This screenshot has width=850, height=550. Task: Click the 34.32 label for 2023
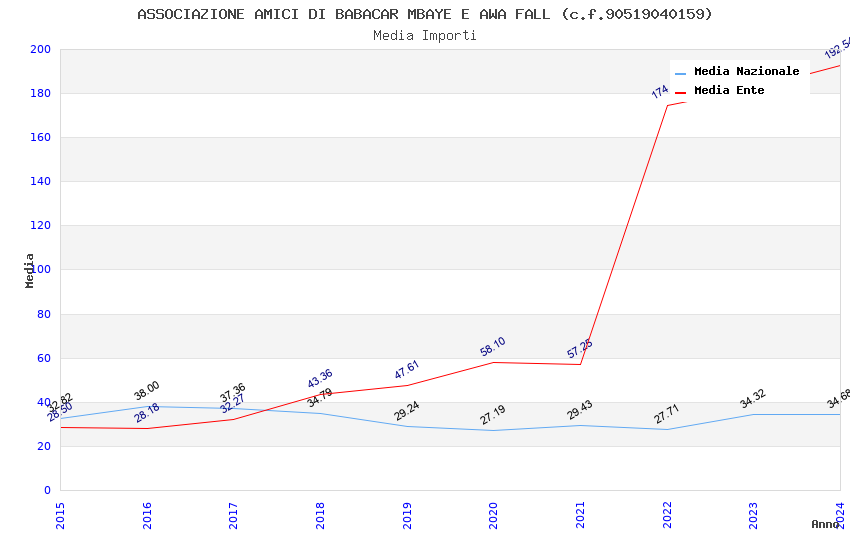pos(752,399)
